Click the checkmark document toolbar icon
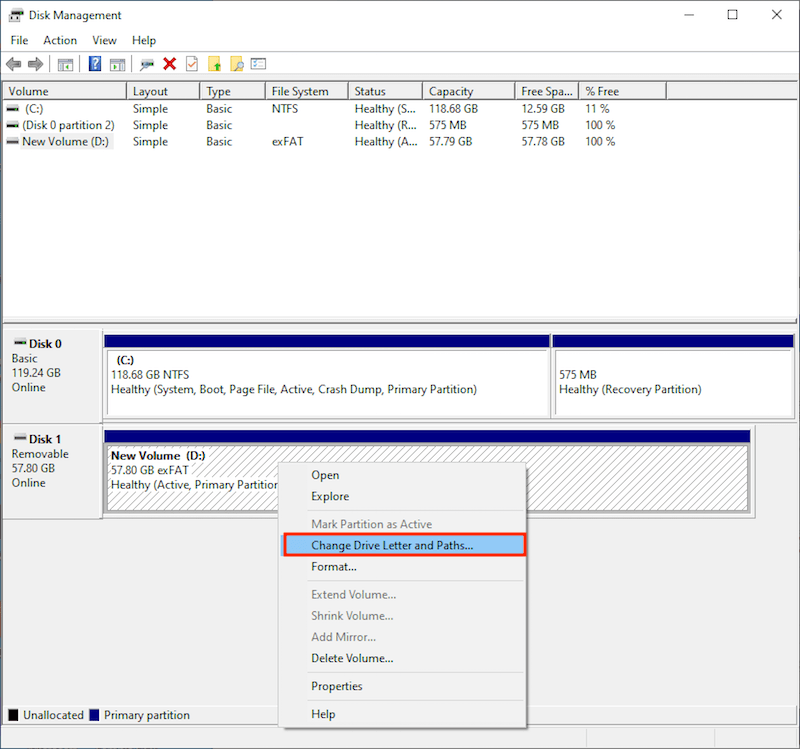 click(191, 63)
